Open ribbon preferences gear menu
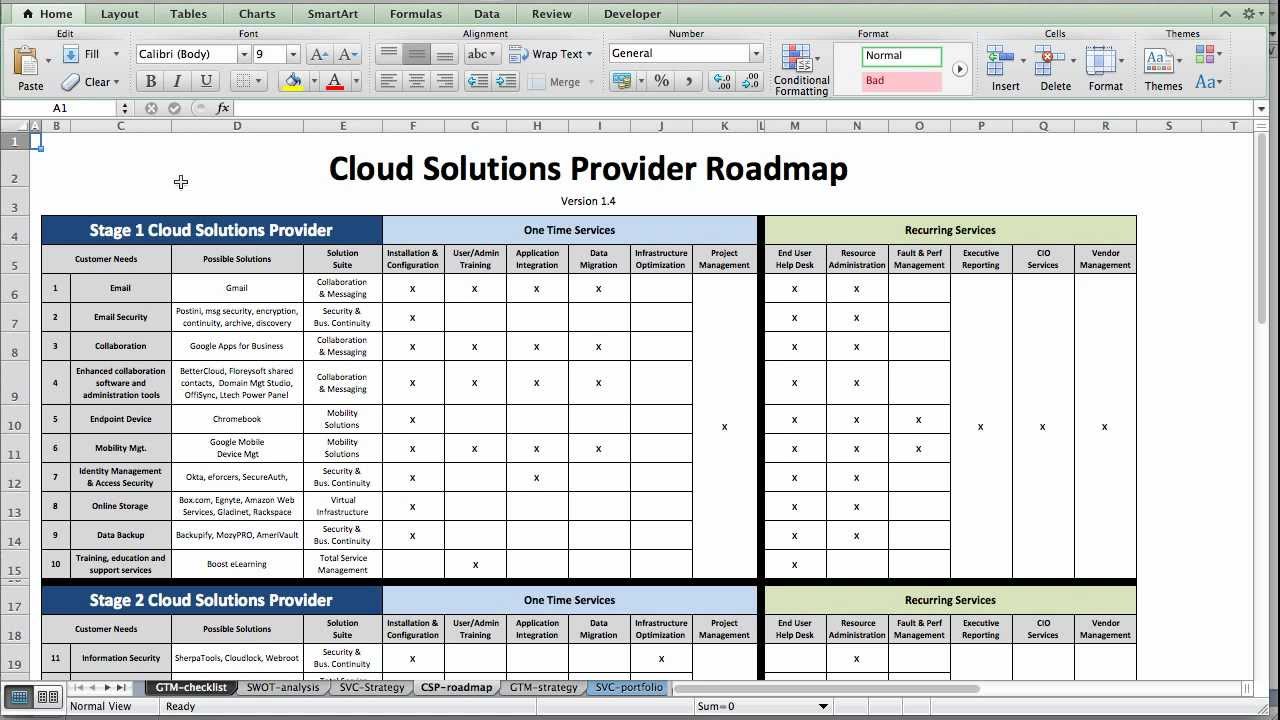This screenshot has height=720, width=1280. click(1252, 14)
